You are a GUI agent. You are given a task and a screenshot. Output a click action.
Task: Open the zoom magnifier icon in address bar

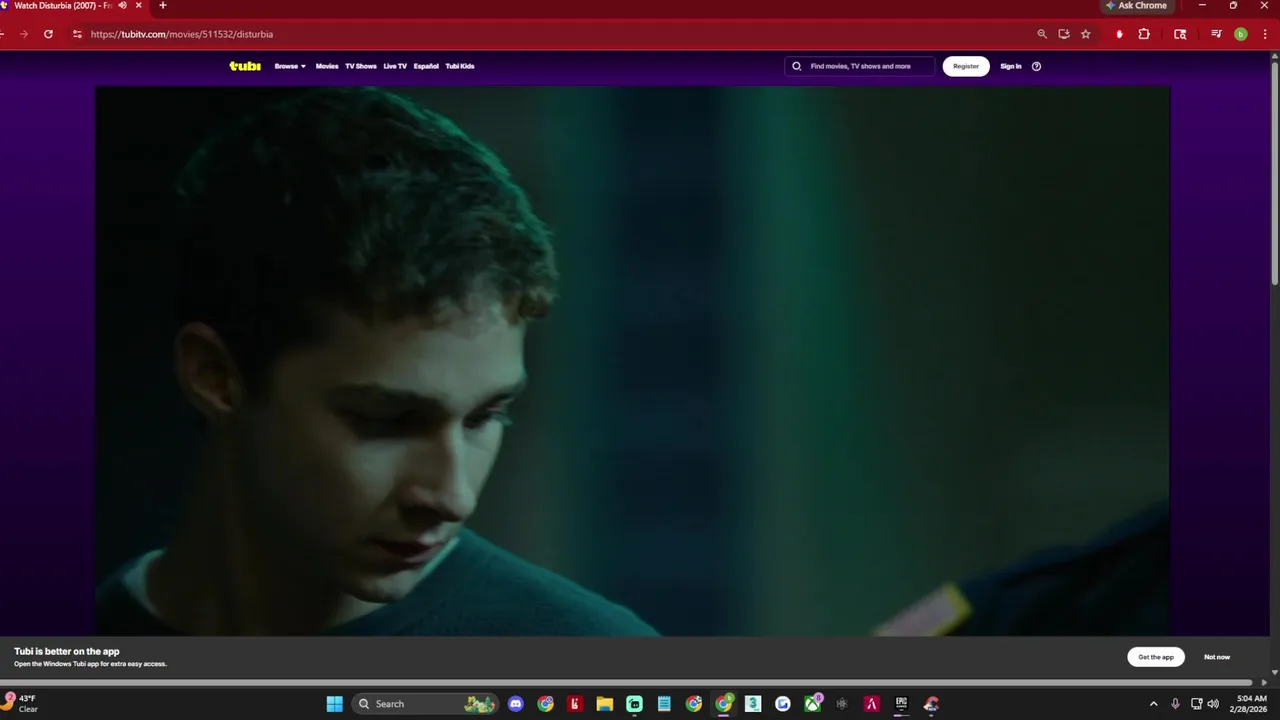pos(1042,34)
